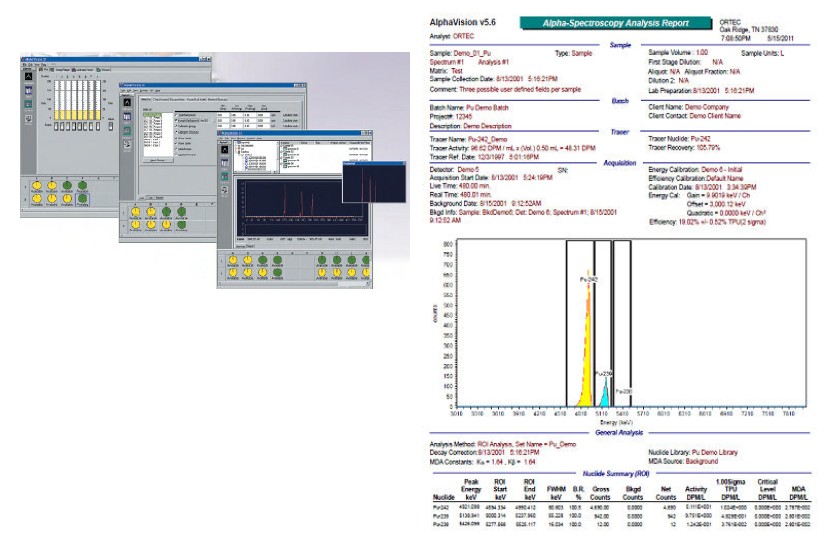Open the teal sidebar icon in the back bar-graph window
This screenshot has width=828, height=536.
(28, 104)
